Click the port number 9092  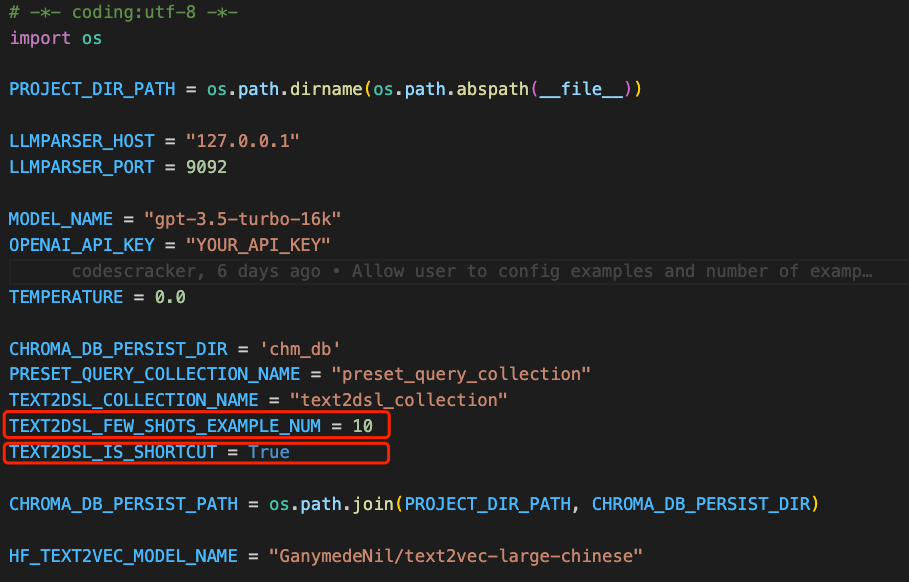coord(205,167)
